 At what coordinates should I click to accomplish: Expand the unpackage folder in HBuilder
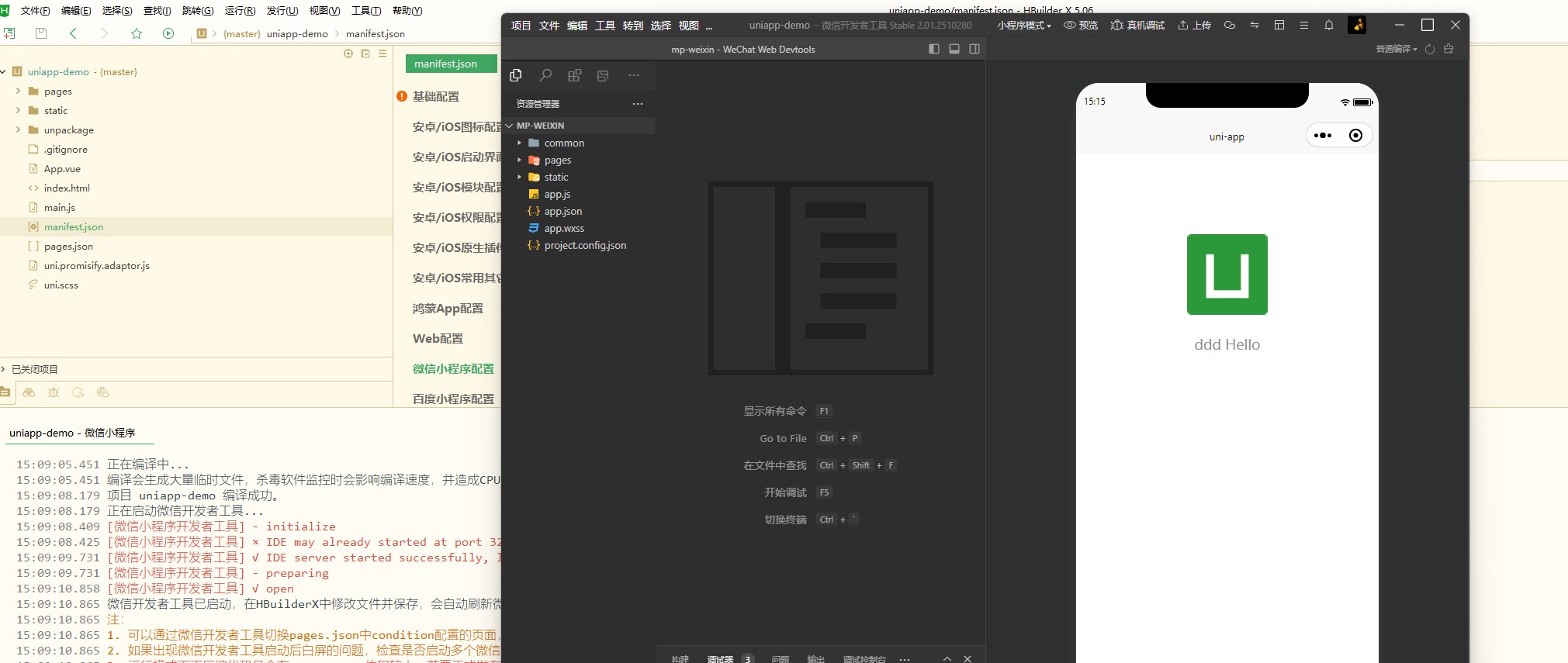click(18, 129)
